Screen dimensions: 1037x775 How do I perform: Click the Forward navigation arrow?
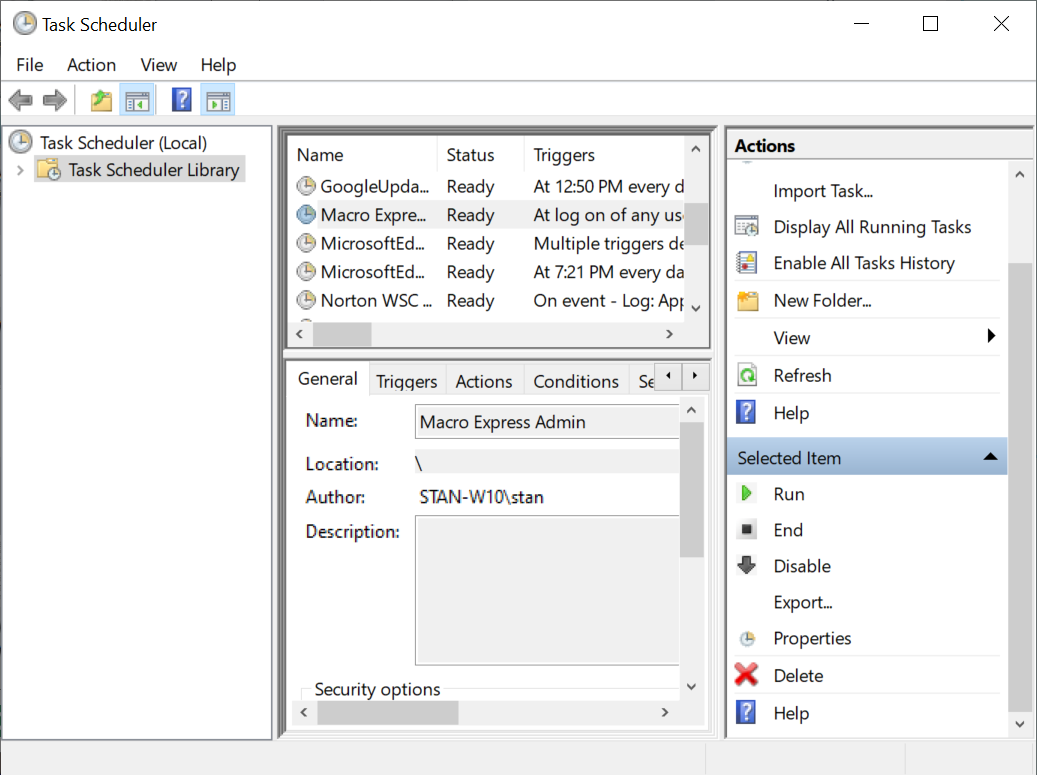tap(54, 99)
